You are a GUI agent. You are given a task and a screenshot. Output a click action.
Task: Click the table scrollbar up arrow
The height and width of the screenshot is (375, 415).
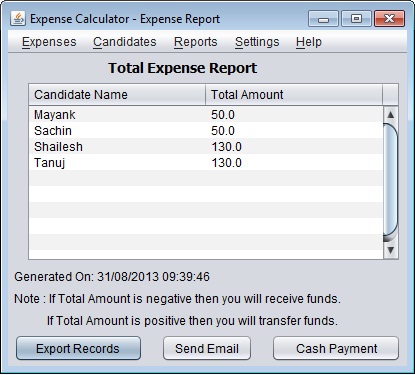[391, 115]
